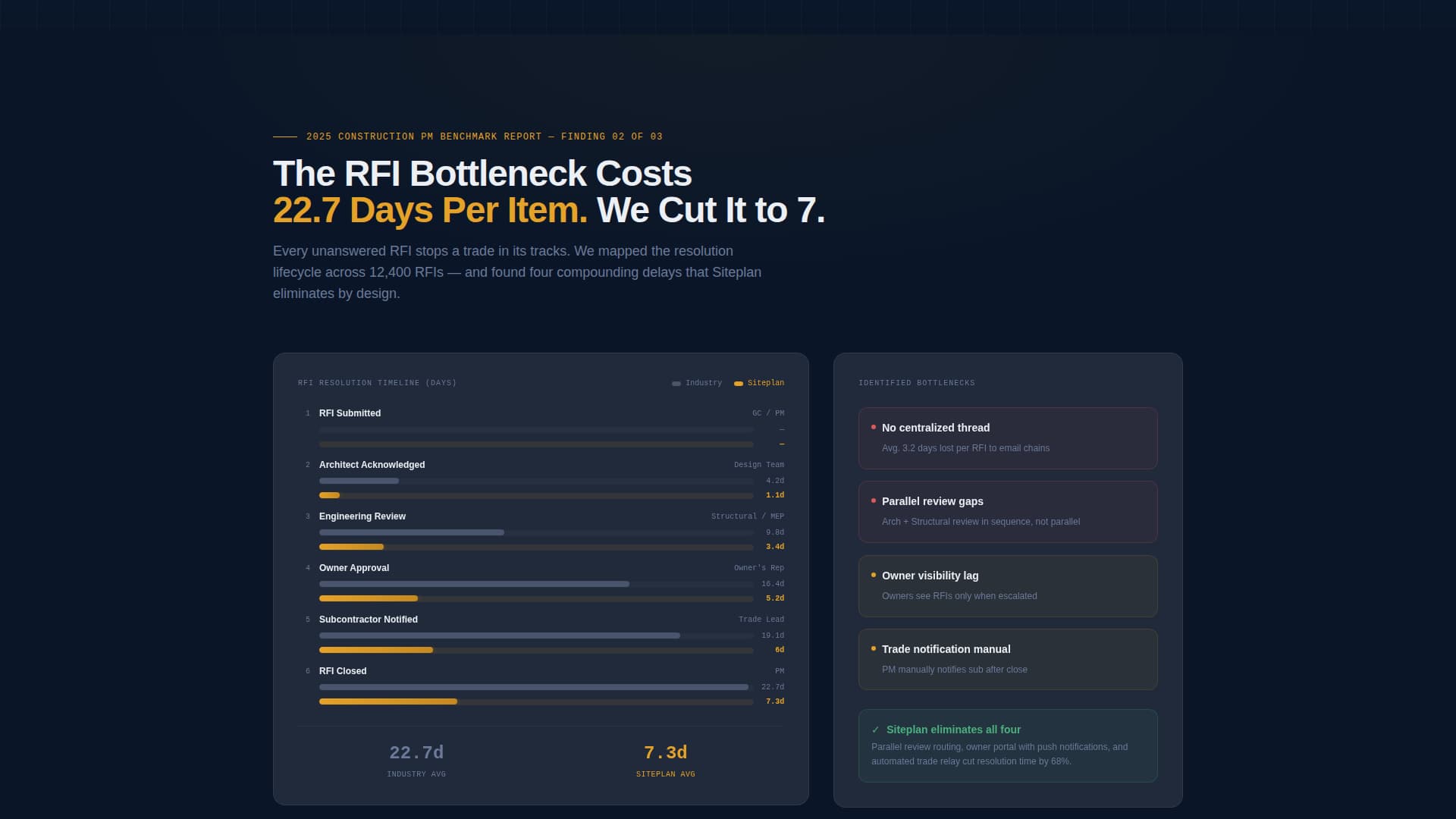Click the Identified Bottlenecks heading
1456x819 pixels.
917,383
